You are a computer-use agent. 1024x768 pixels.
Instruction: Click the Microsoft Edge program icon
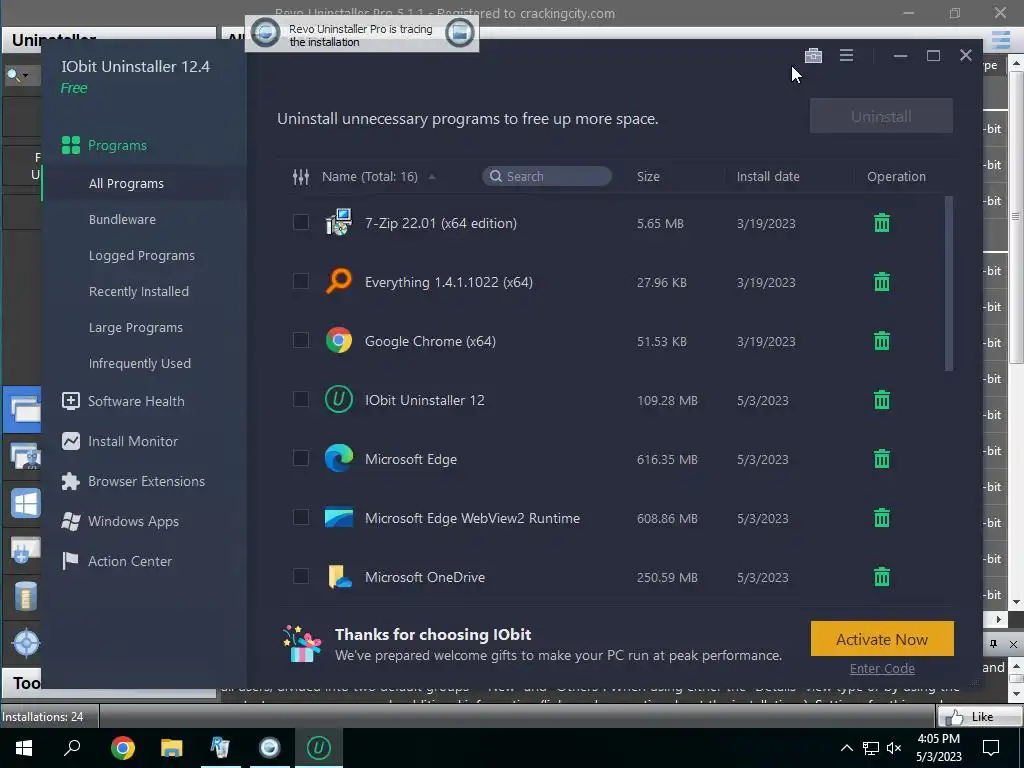(339, 458)
